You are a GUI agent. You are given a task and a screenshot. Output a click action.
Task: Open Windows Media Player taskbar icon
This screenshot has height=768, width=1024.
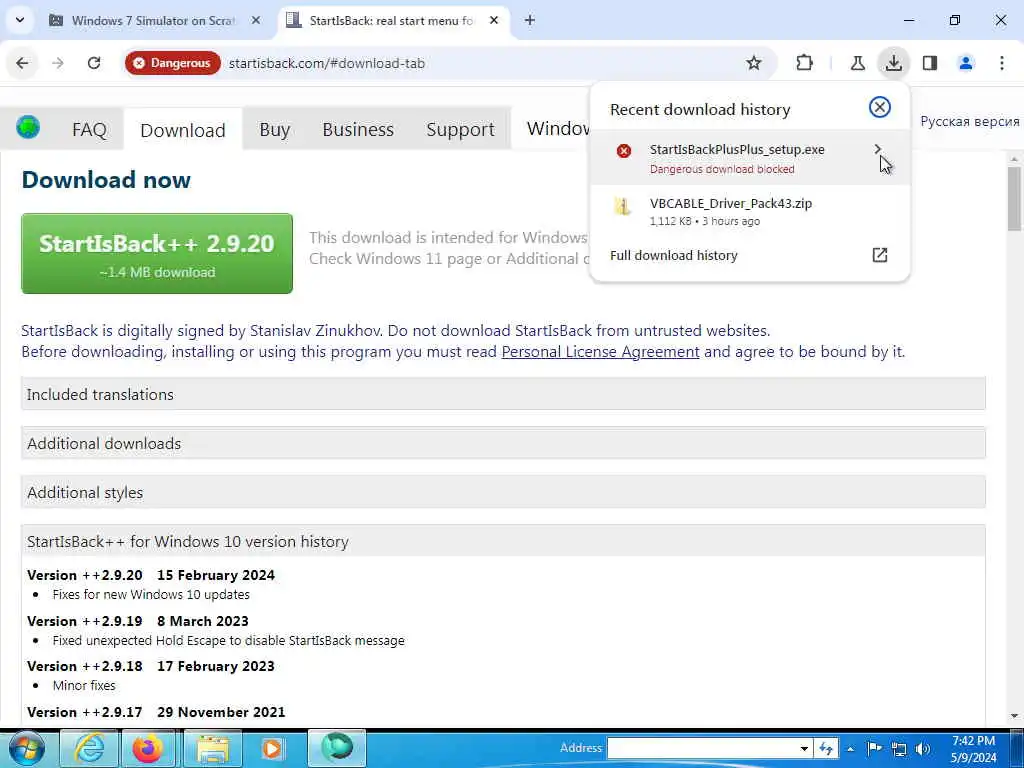(x=272, y=748)
